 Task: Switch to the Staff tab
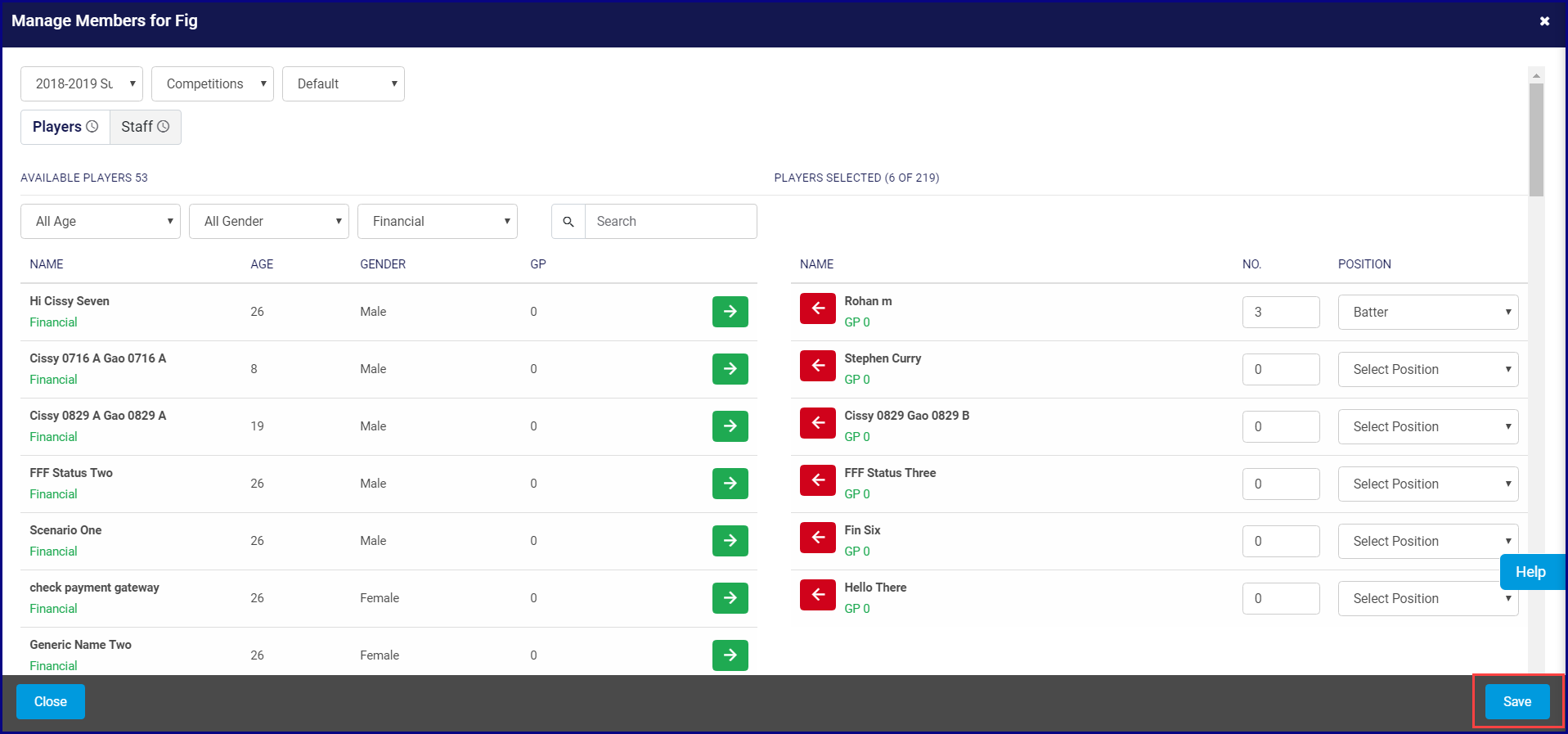click(x=146, y=128)
